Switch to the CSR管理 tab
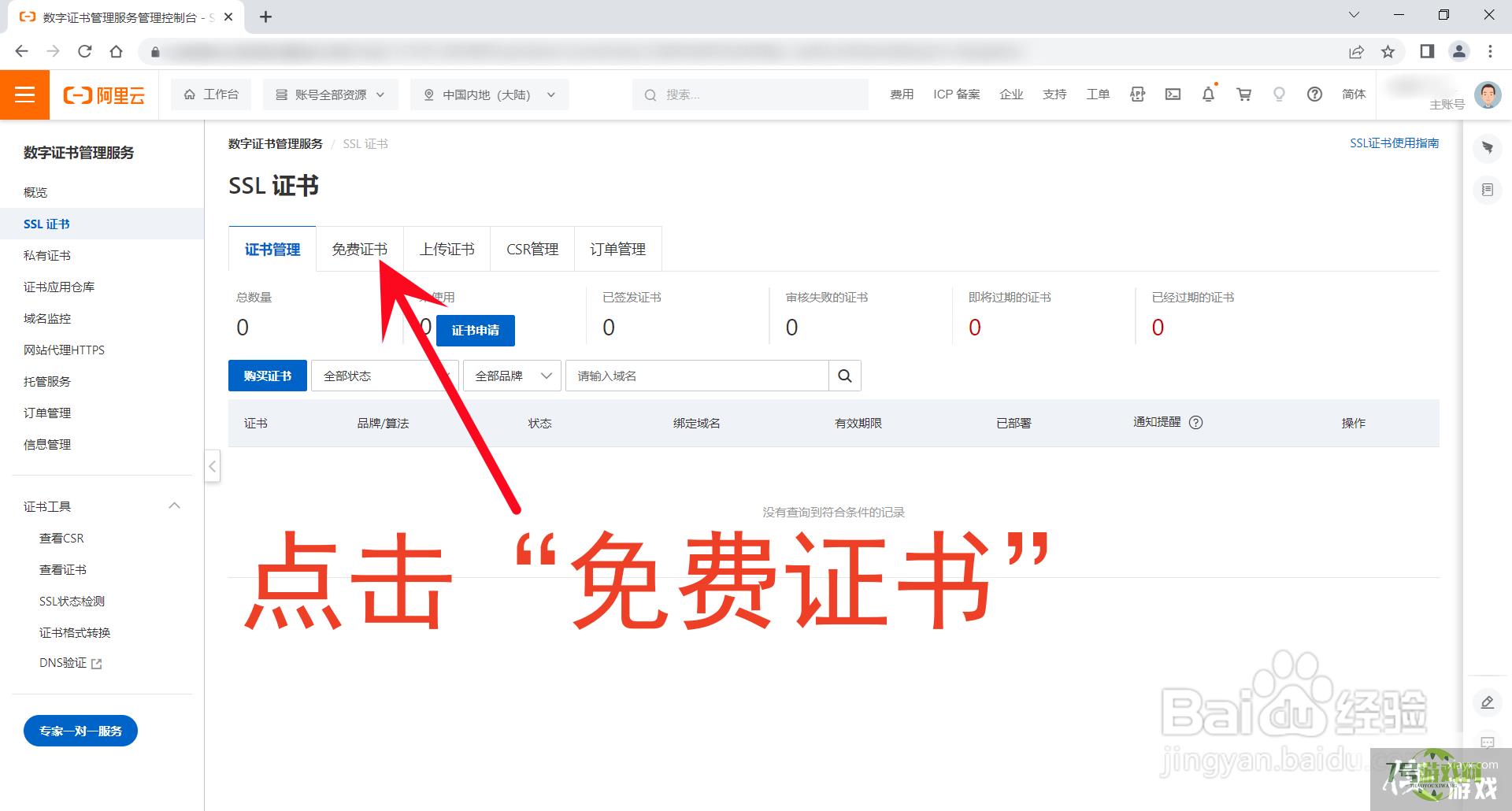This screenshot has width=1512, height=811. tap(532, 249)
